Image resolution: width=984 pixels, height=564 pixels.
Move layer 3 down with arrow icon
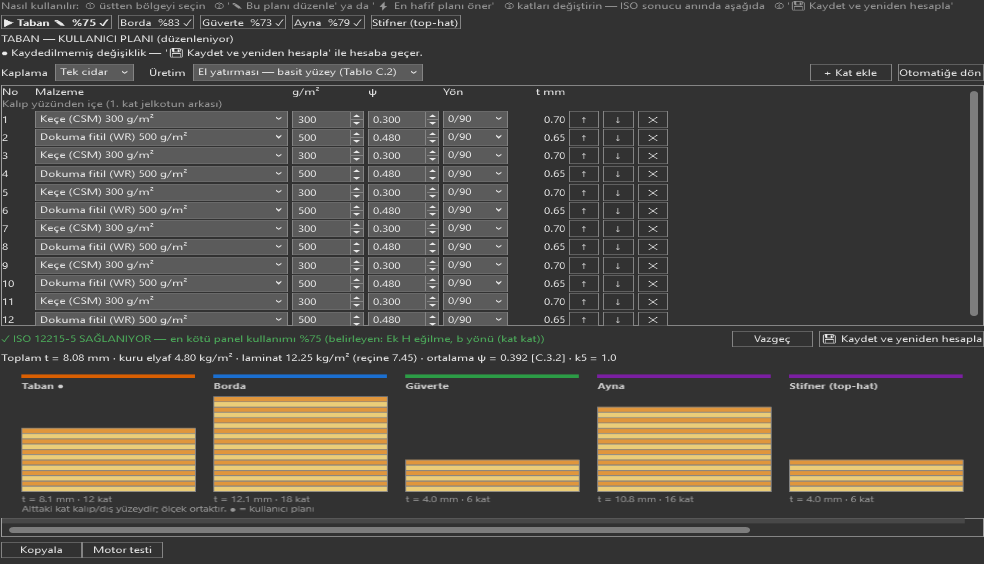[x=618, y=156]
